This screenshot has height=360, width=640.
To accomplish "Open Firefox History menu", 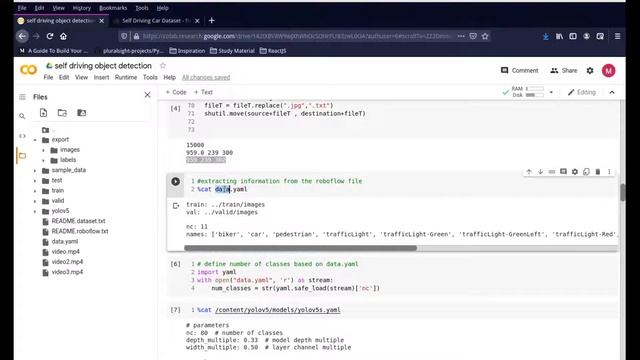I will pos(82,8).
